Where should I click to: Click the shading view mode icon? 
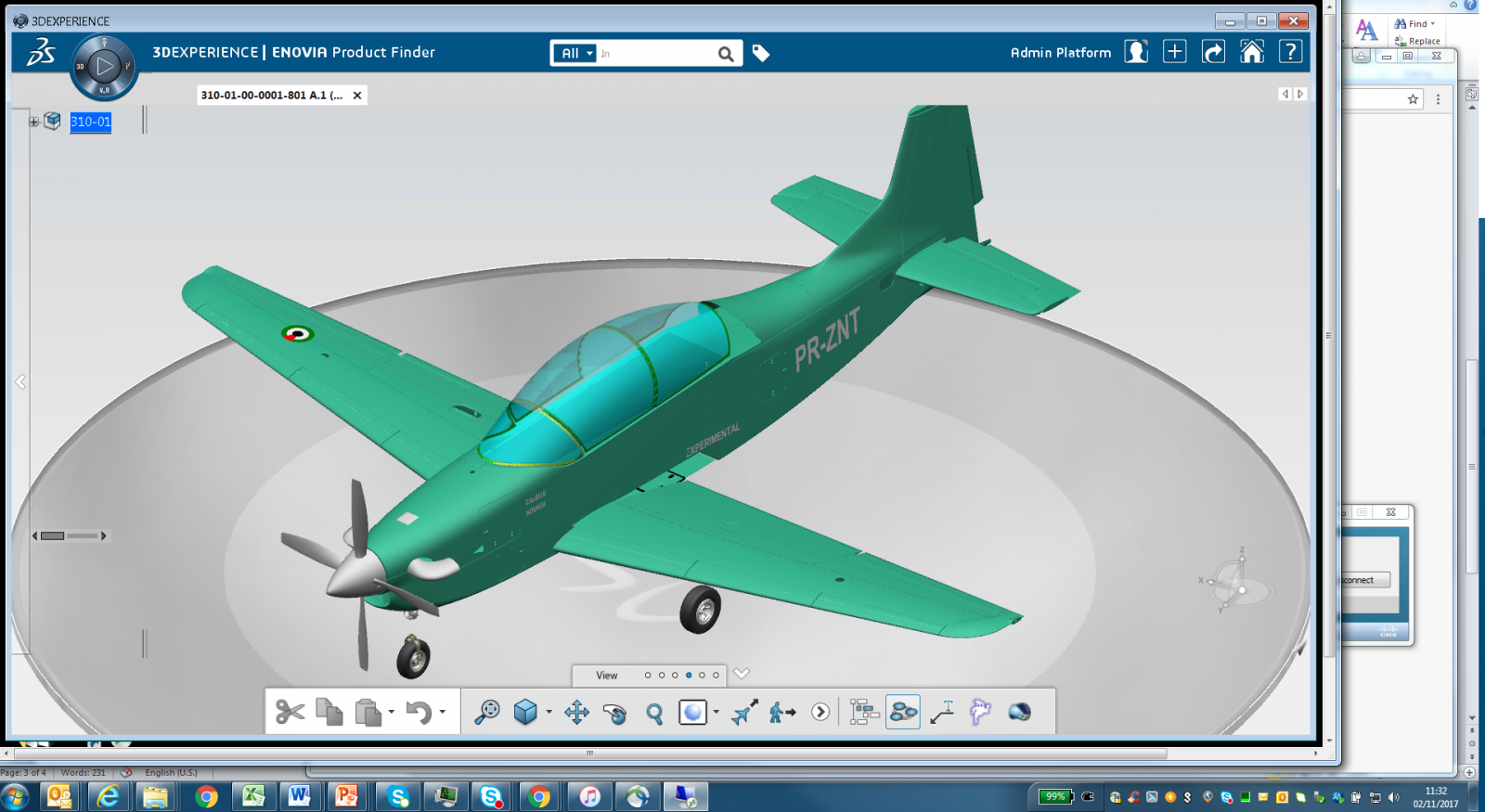693,712
